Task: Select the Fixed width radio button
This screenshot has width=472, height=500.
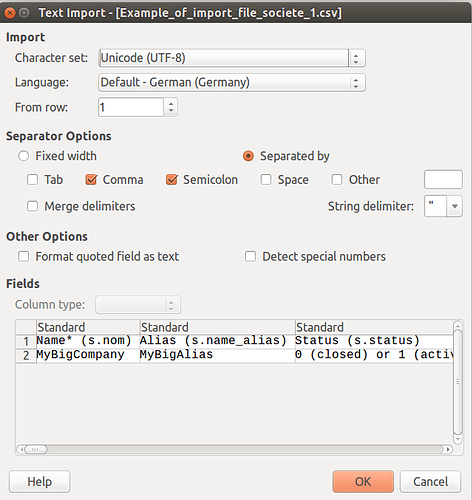Action: [x=23, y=156]
